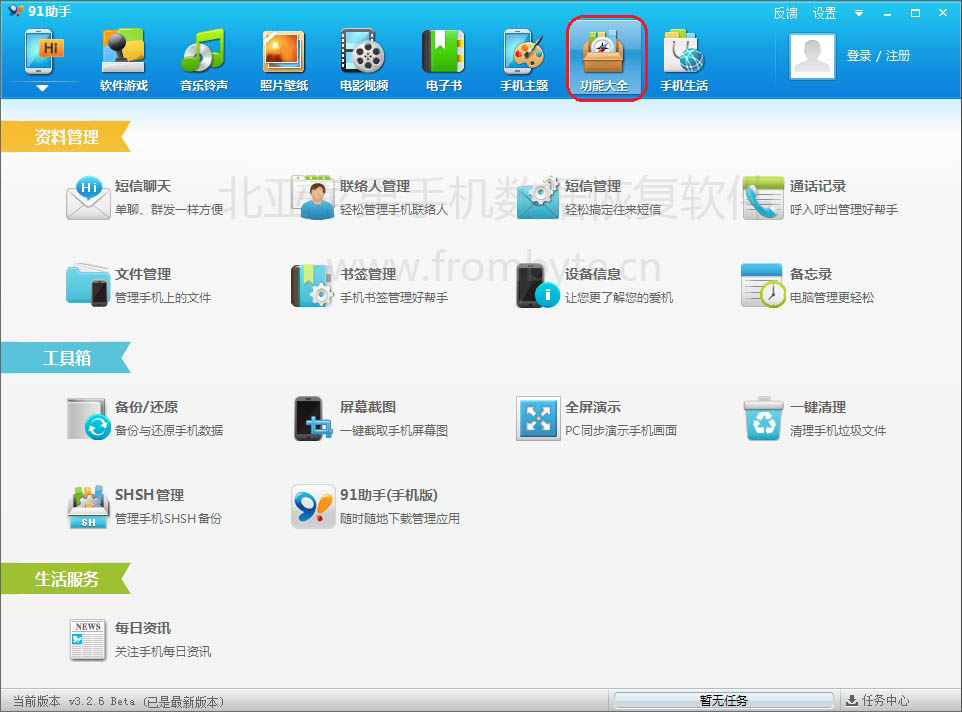Launch 全屏演示 fullscreen demo icon
Viewport: 962px width, 712px height.
(x=538, y=418)
